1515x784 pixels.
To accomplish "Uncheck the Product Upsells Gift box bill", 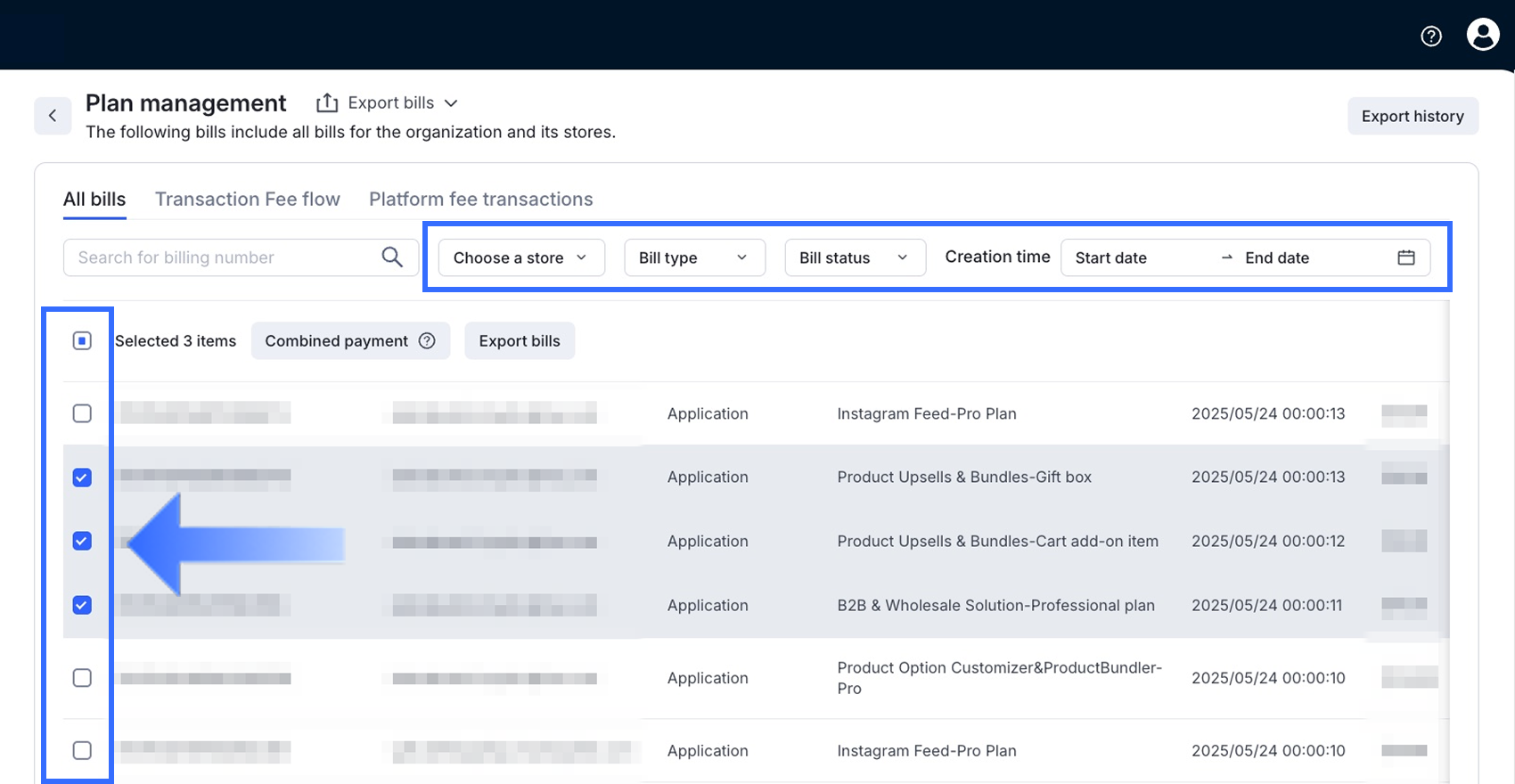I will point(82,478).
